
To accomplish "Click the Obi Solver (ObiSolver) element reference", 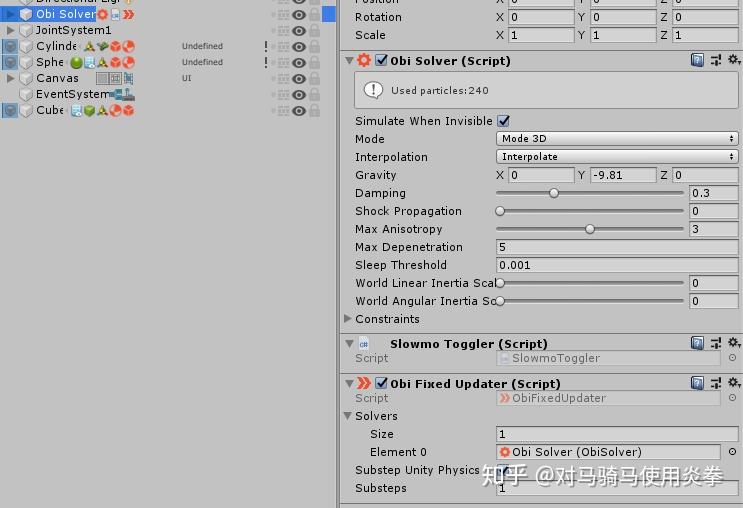I will 608,452.
